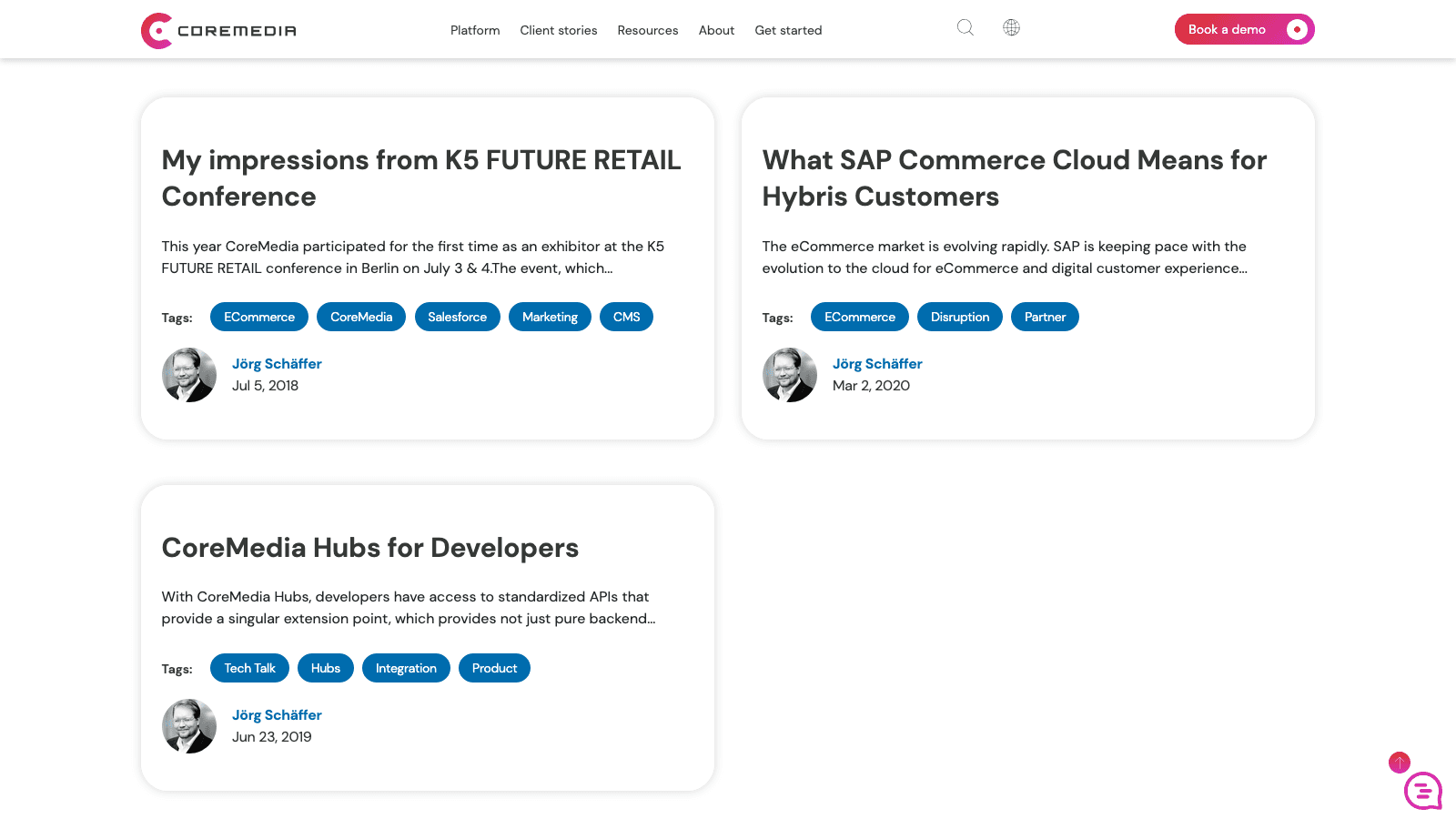
Task: Click the Book a demo button
Action: 1244,29
